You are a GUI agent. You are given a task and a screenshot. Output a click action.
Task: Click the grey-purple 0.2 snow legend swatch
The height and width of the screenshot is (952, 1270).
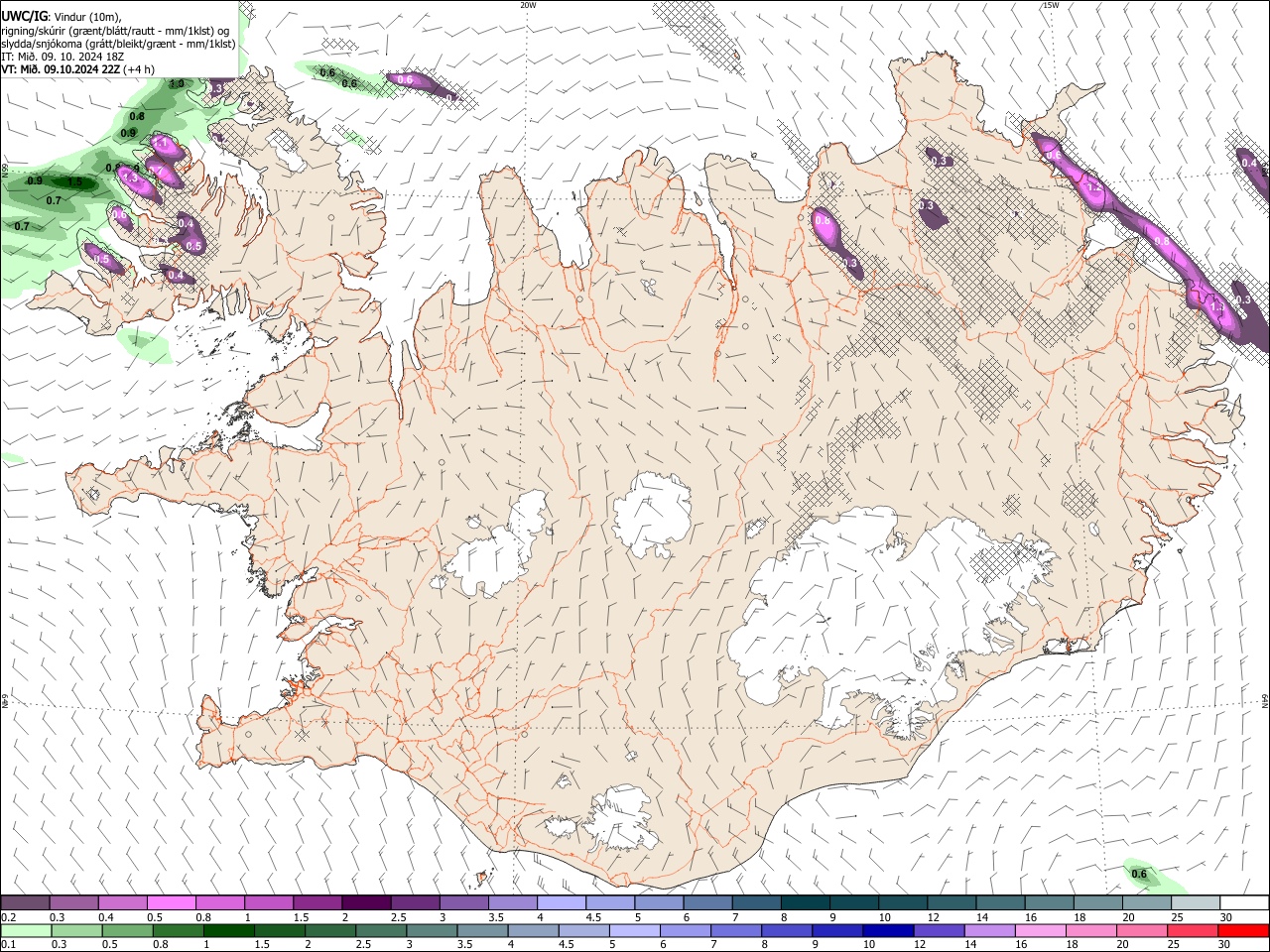click(x=25, y=903)
